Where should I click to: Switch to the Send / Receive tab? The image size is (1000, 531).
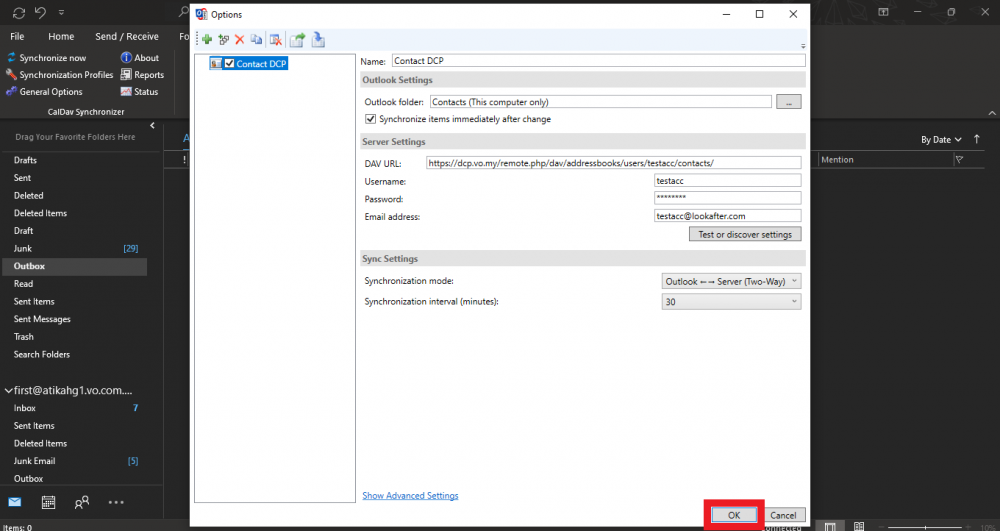coord(128,36)
